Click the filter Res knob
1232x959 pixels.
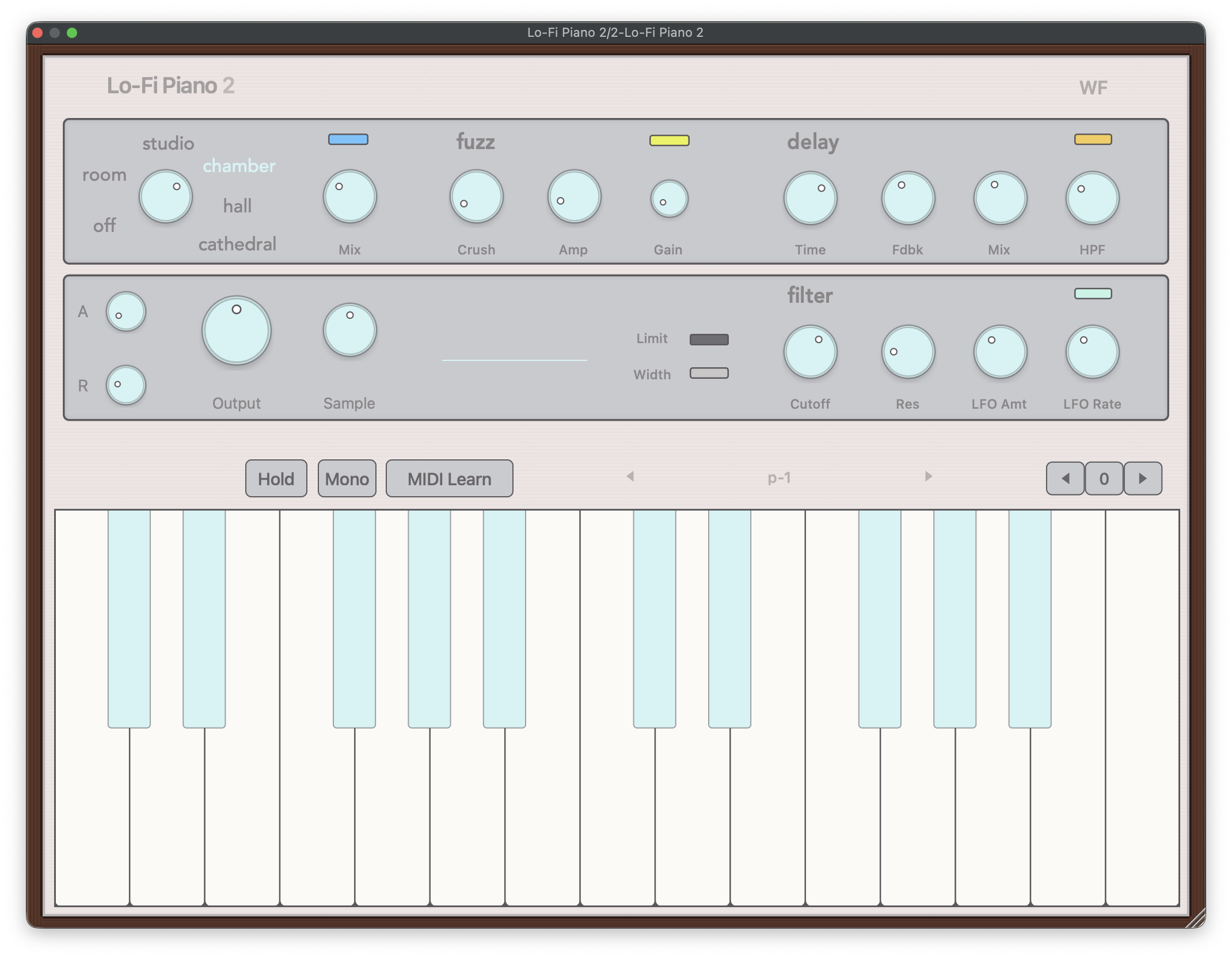[x=908, y=352]
